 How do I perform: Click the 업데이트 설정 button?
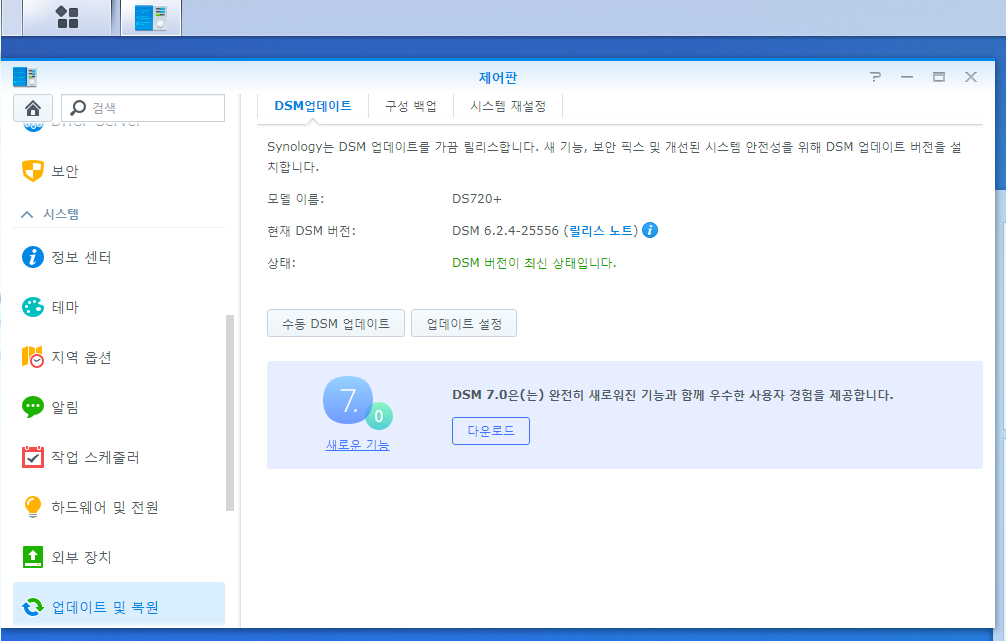point(464,323)
